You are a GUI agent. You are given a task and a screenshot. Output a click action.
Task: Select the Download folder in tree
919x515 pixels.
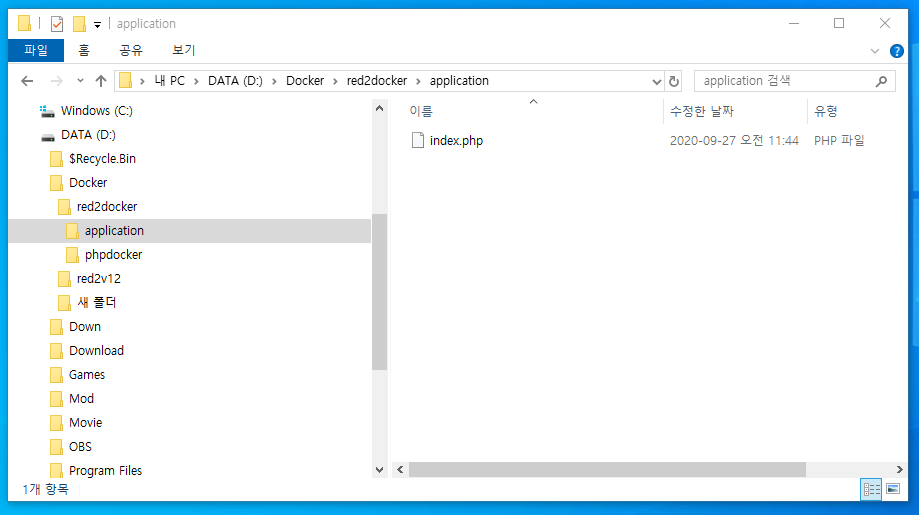click(x=96, y=351)
